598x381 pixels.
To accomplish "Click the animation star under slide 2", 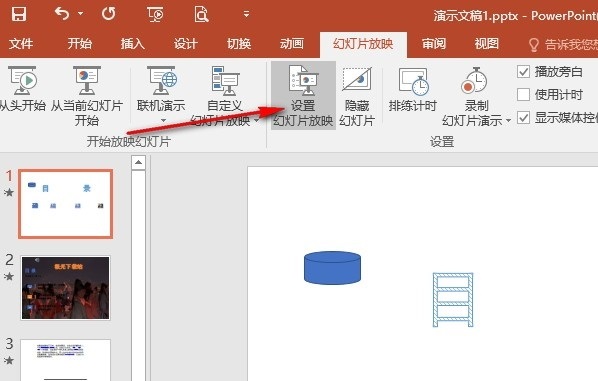I will pos(9,277).
